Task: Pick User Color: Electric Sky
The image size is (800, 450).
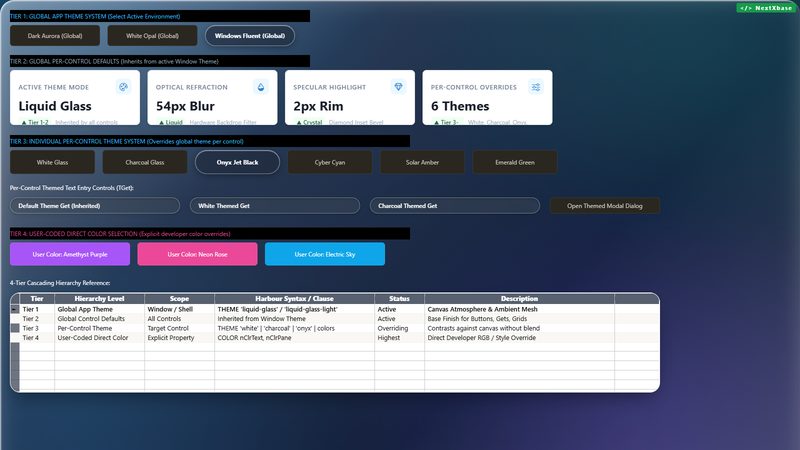Action: coord(325,254)
